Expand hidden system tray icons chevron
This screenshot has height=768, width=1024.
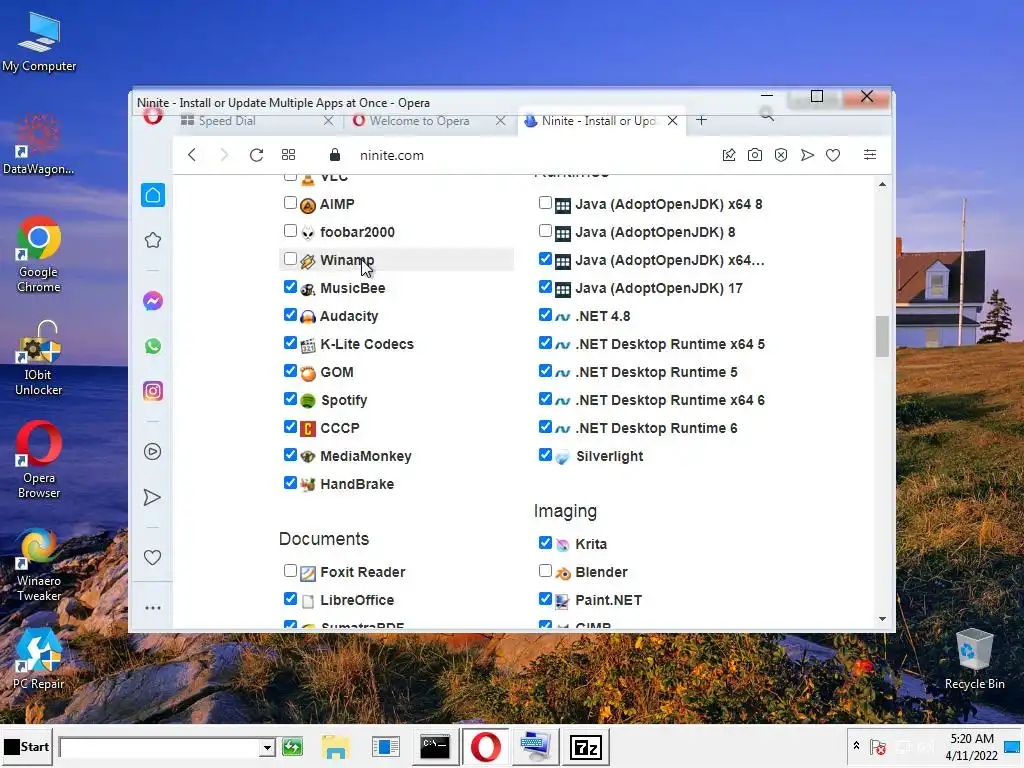tap(856, 746)
